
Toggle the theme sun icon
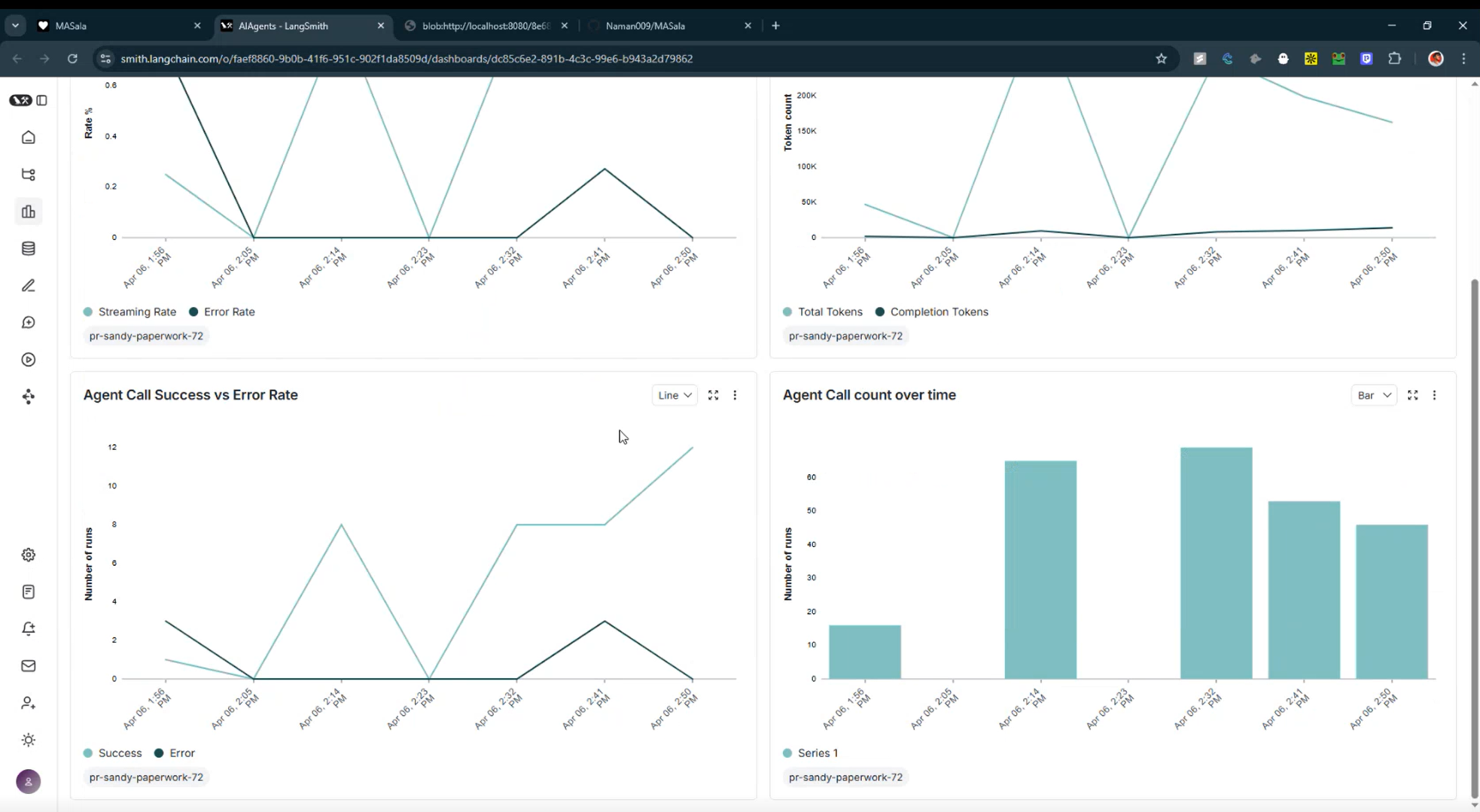point(29,740)
